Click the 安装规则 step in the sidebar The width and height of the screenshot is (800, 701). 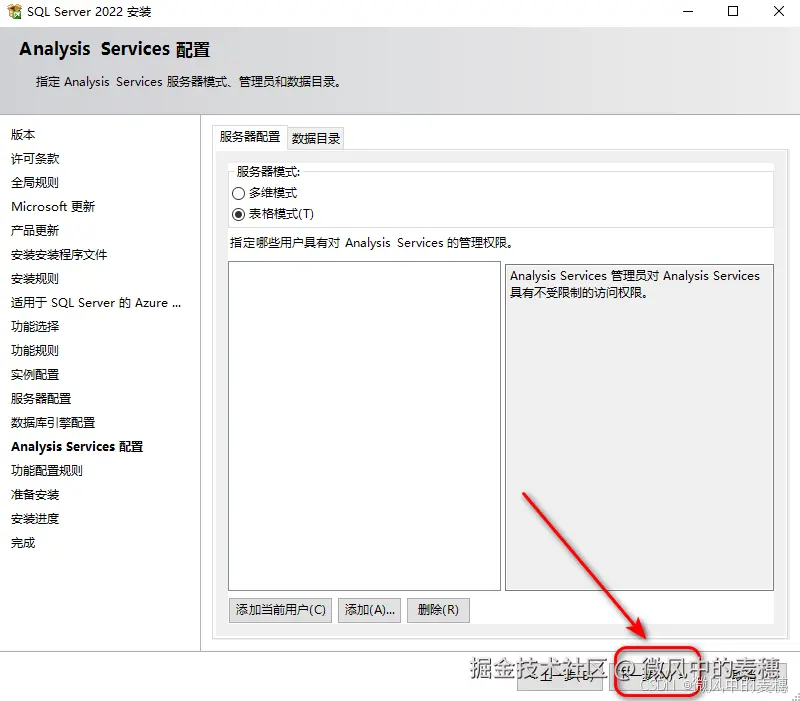click(35, 279)
